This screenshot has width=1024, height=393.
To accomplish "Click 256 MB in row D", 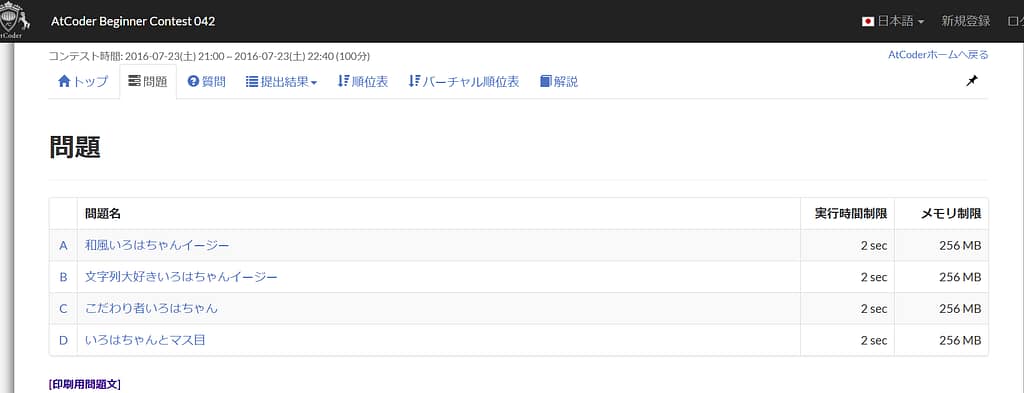I will point(960,340).
